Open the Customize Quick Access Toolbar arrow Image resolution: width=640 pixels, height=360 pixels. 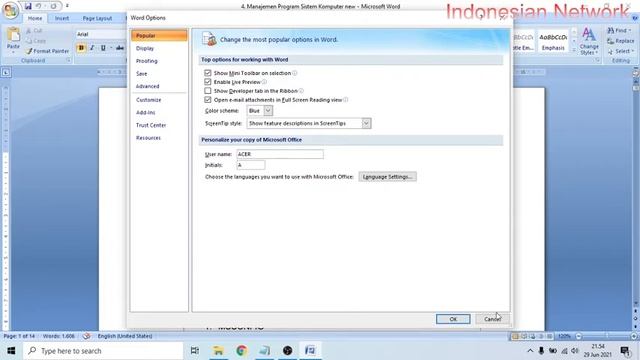pyautogui.click(x=67, y=6)
